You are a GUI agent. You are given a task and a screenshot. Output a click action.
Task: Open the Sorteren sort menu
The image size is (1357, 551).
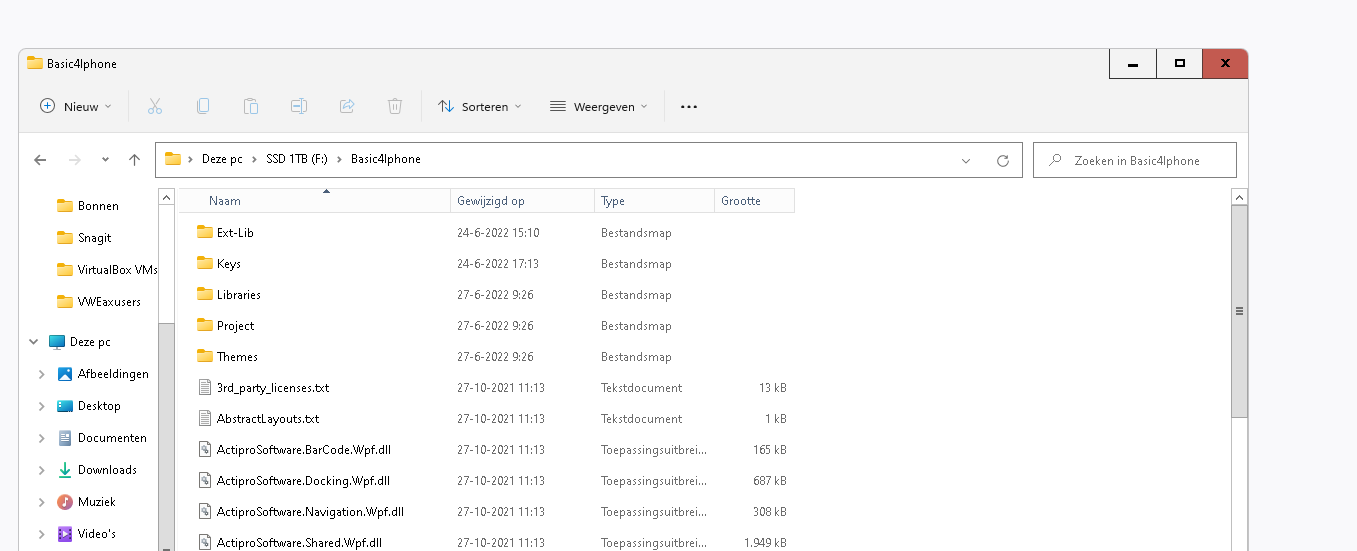point(480,106)
